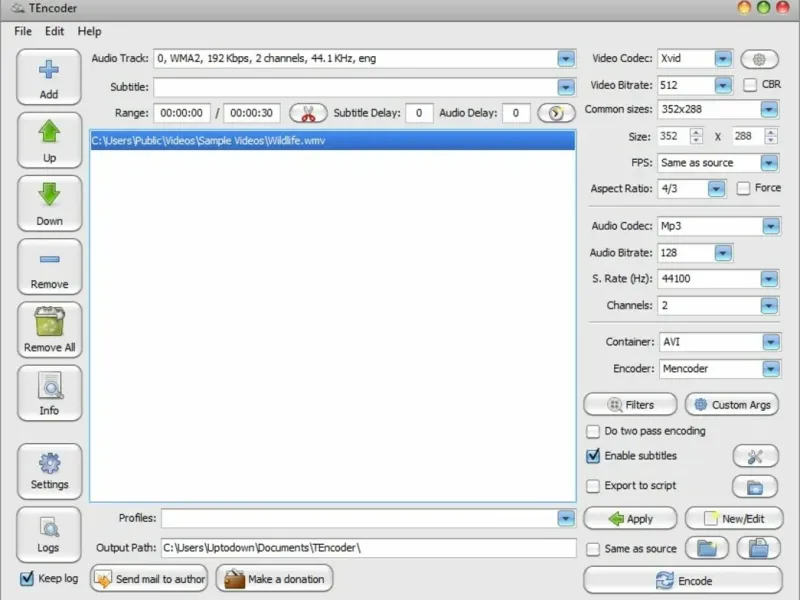800x600 pixels.
Task: Open the Audio Bitrate dropdown
Action: coord(723,253)
